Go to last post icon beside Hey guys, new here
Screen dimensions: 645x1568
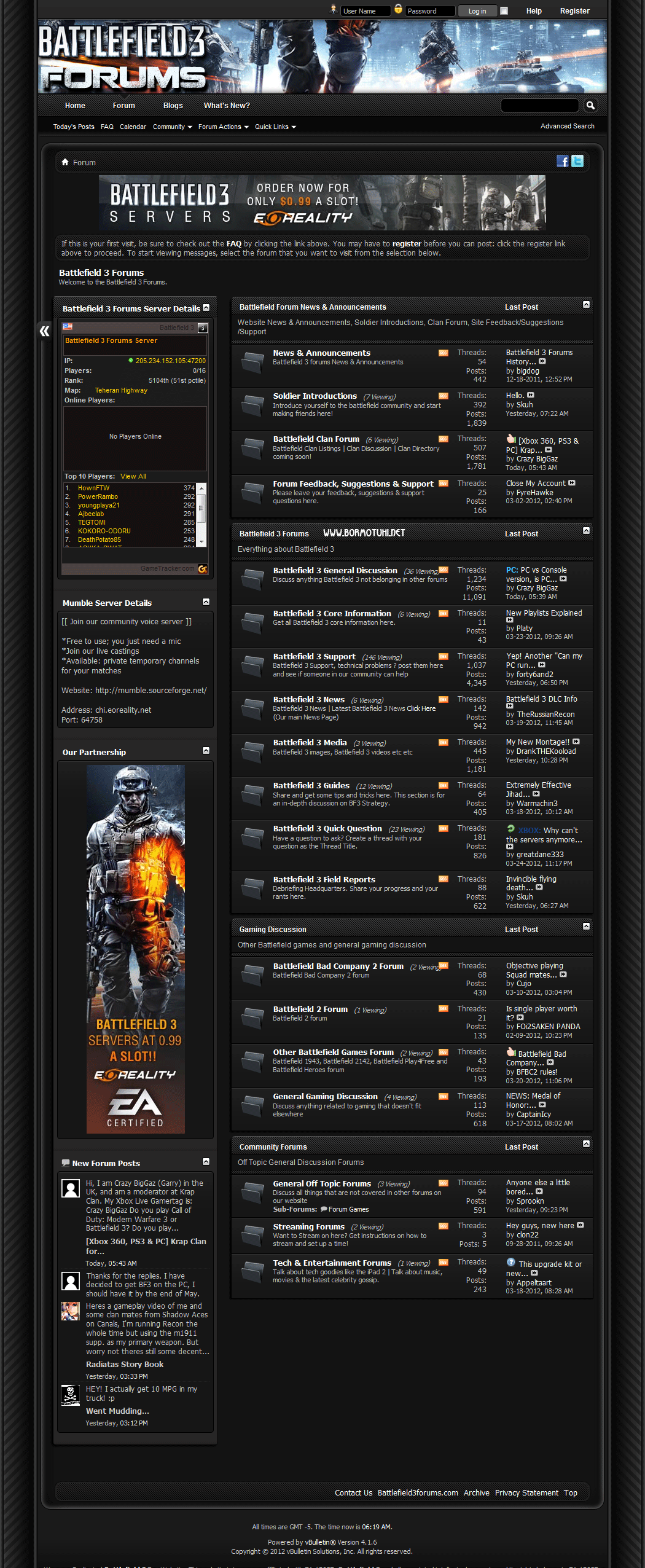[x=580, y=1225]
